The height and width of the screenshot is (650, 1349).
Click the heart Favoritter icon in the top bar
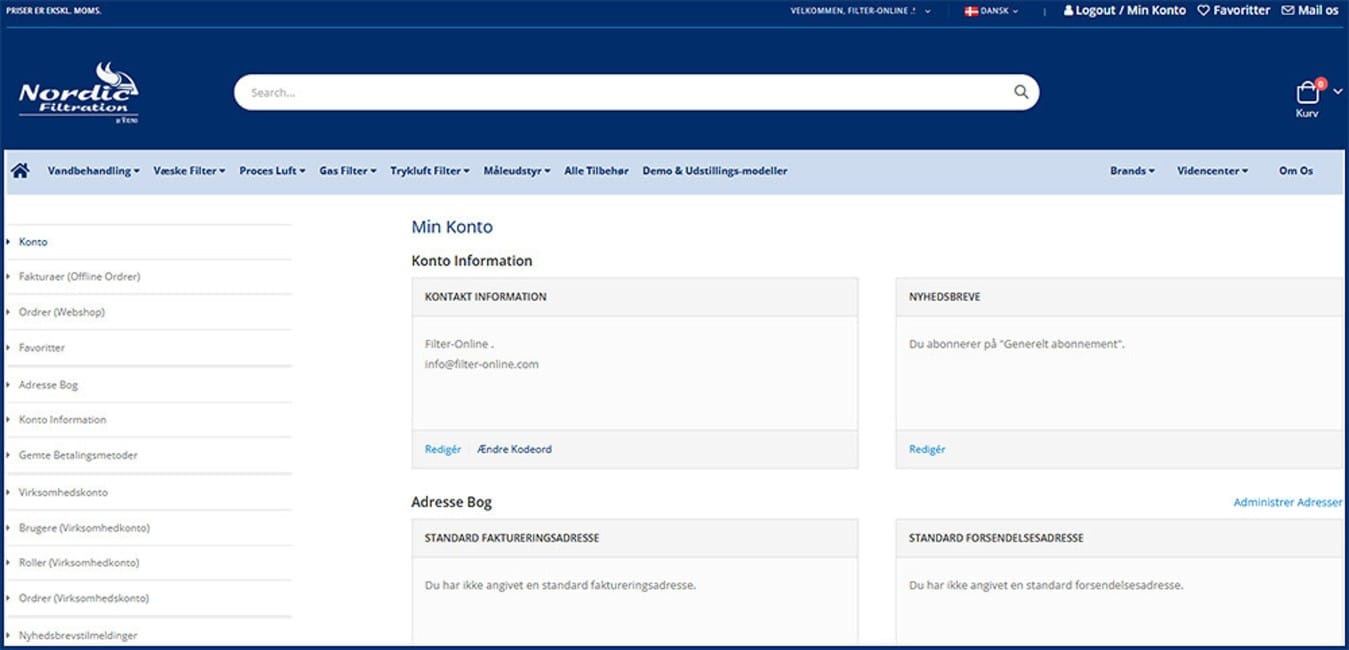[1203, 10]
